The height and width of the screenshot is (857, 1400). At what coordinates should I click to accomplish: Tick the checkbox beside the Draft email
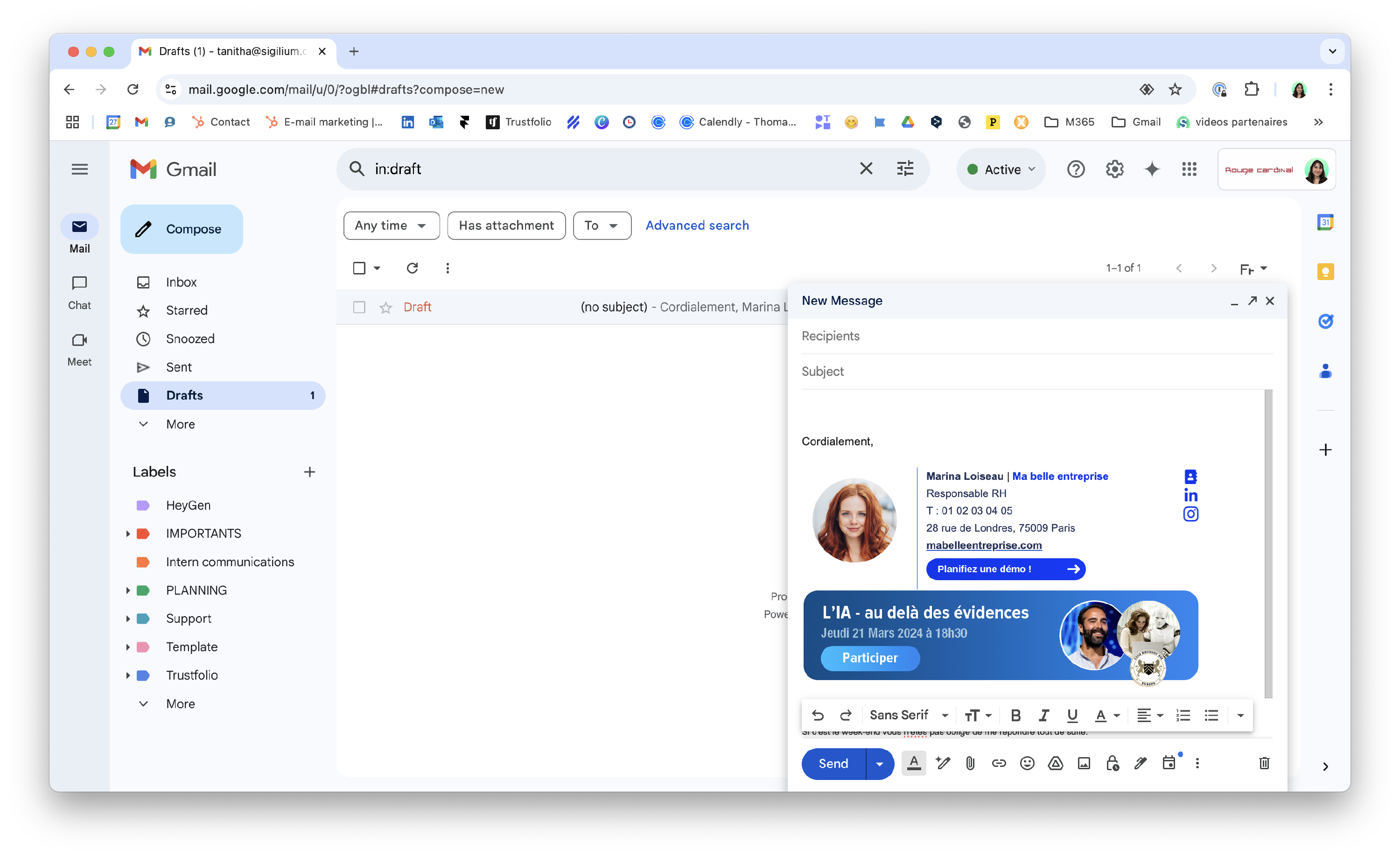[359, 308]
